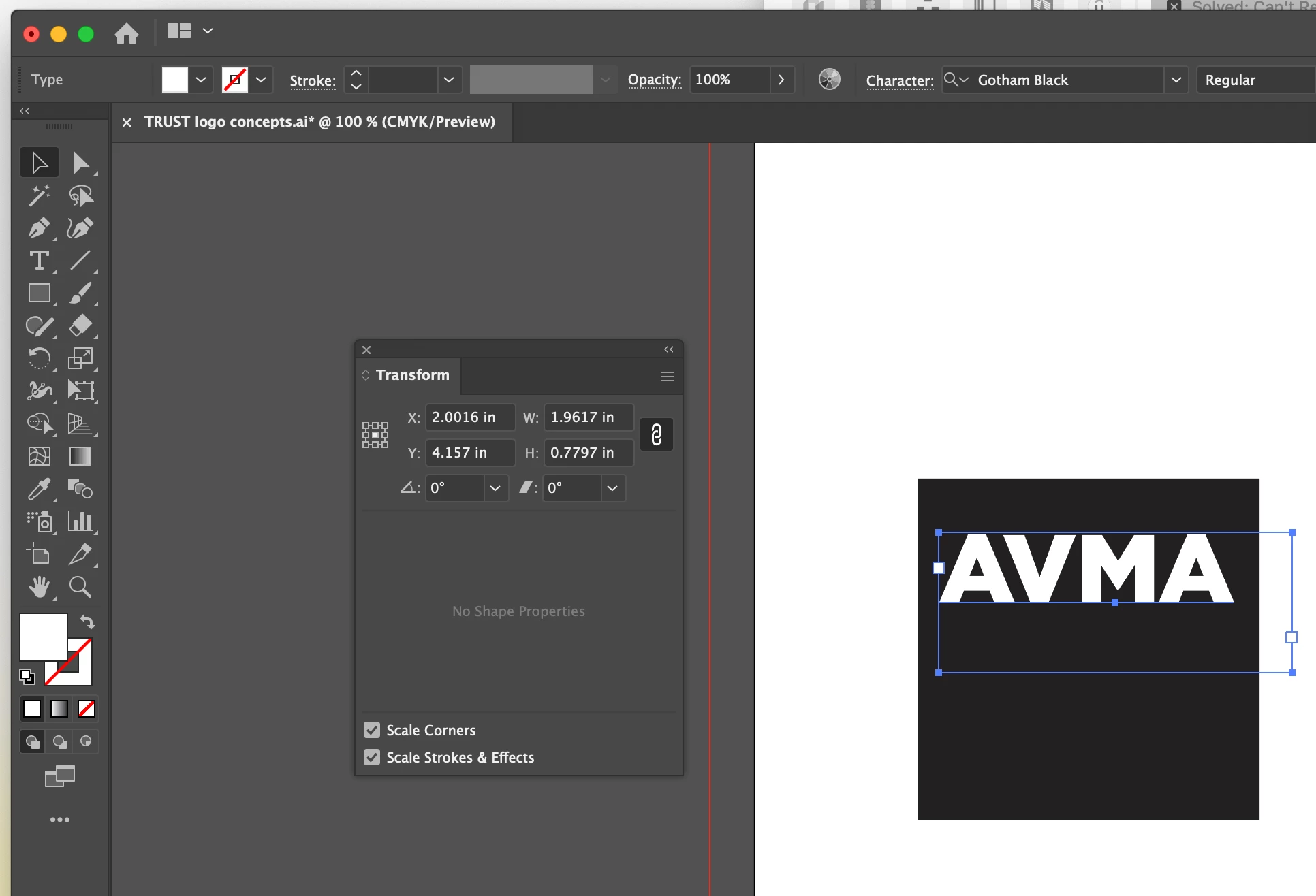Open the stroke weight dropdown

point(449,80)
